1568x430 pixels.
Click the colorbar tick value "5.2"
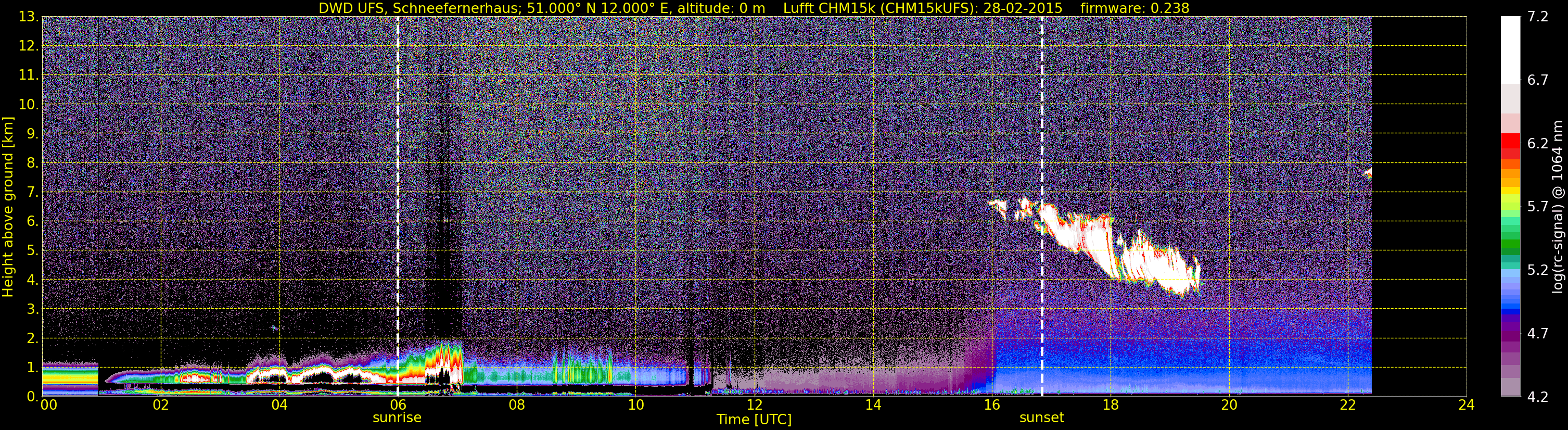(1538, 270)
